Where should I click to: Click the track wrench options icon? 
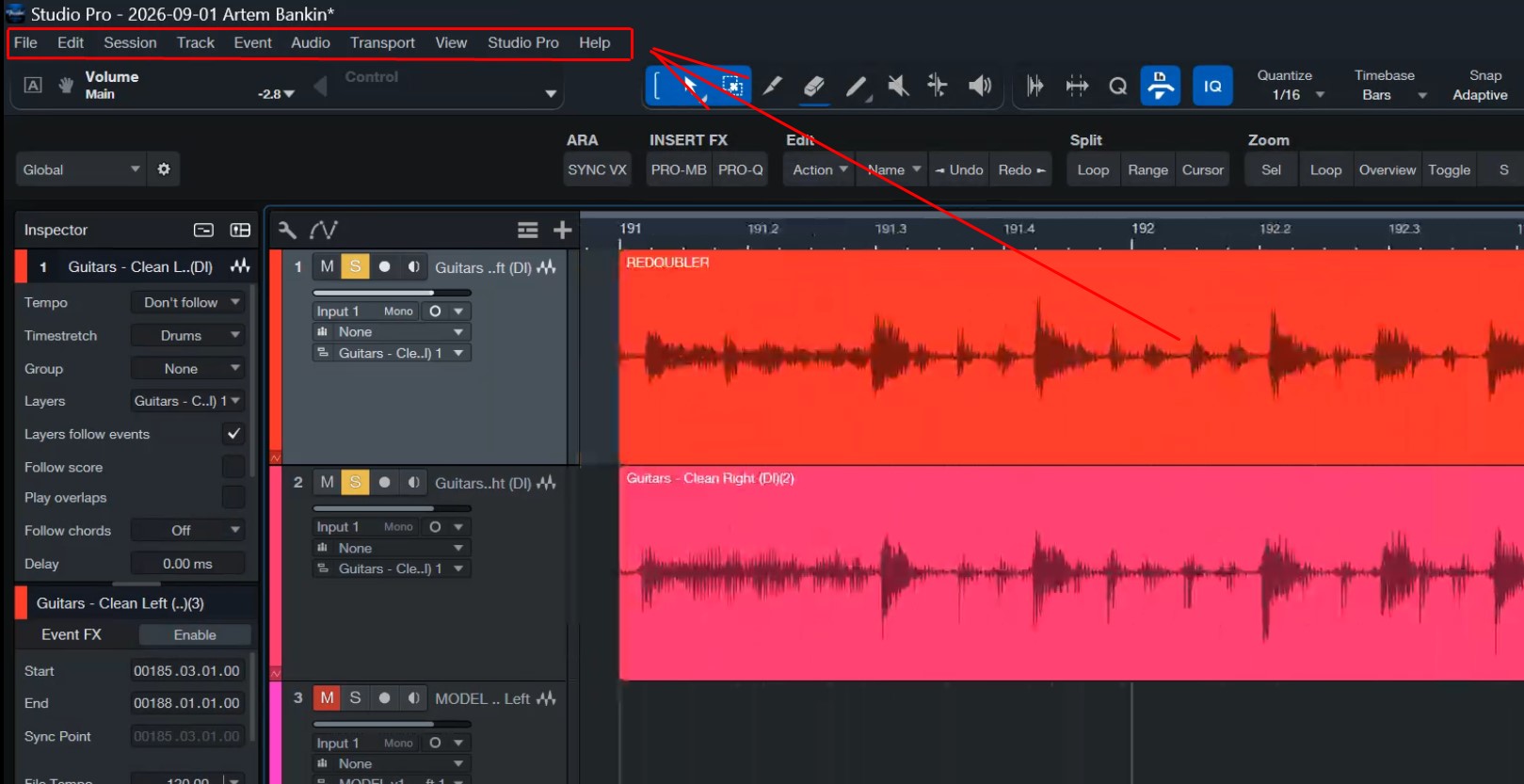coord(287,230)
